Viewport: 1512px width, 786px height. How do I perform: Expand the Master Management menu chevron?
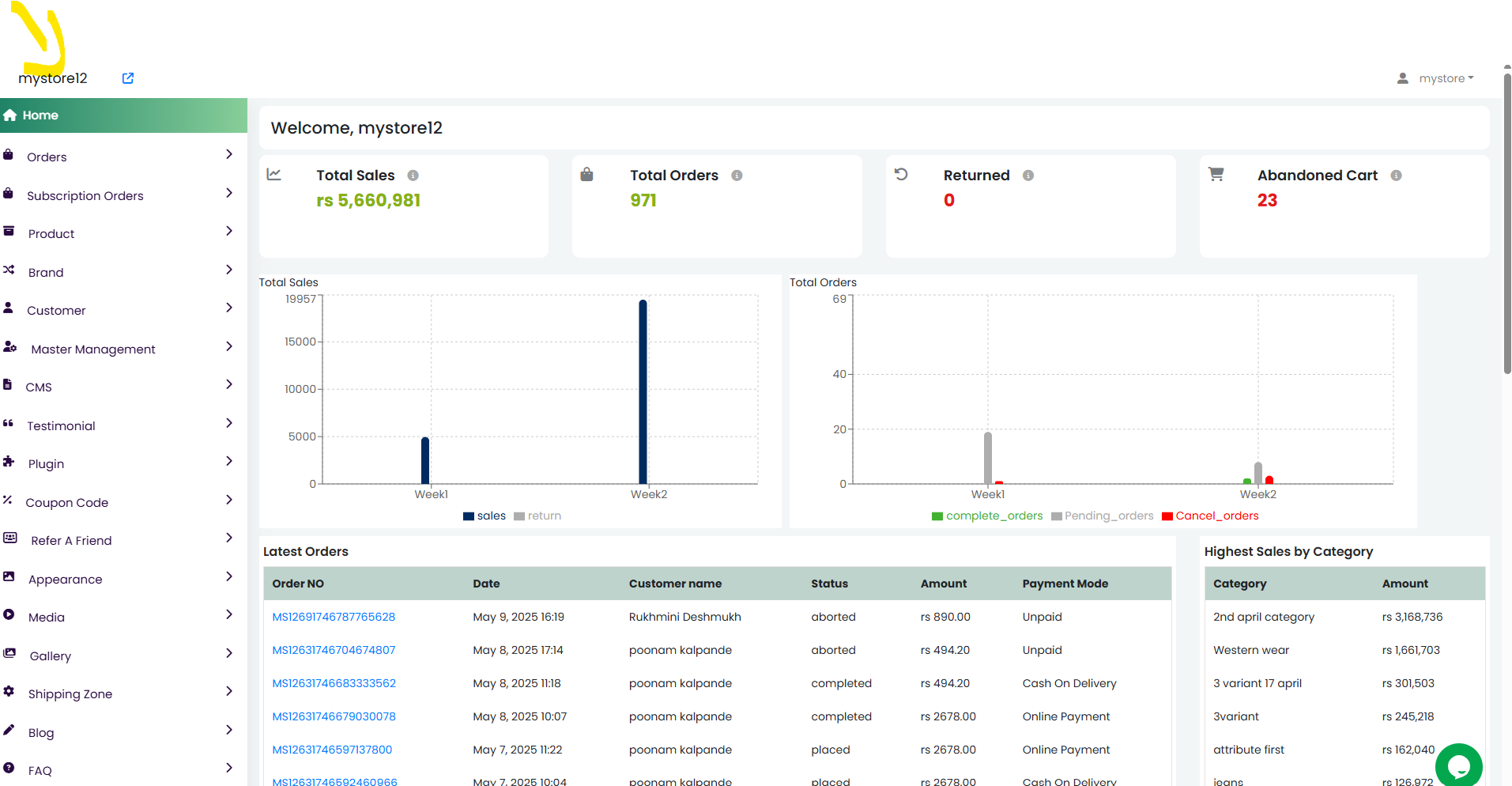(229, 346)
